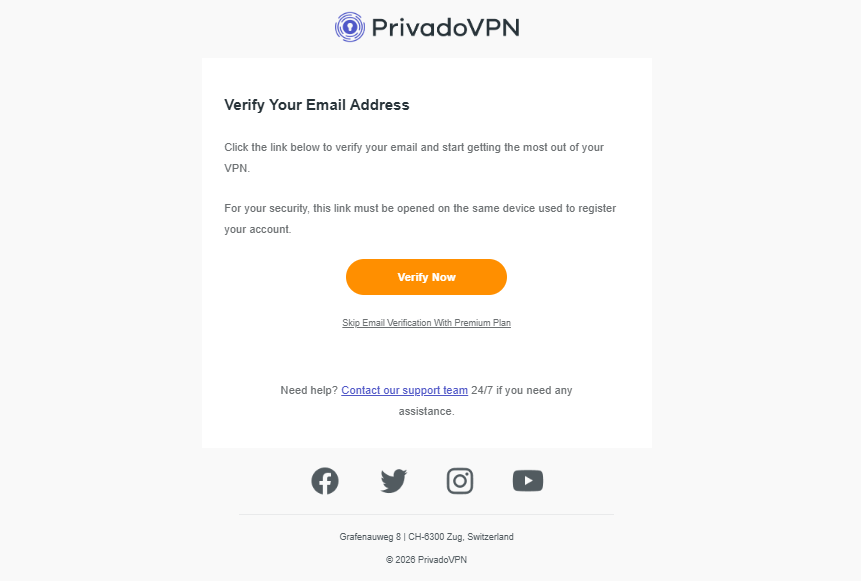Follow Skip Email Verification With Premium Plan link

tap(426, 323)
